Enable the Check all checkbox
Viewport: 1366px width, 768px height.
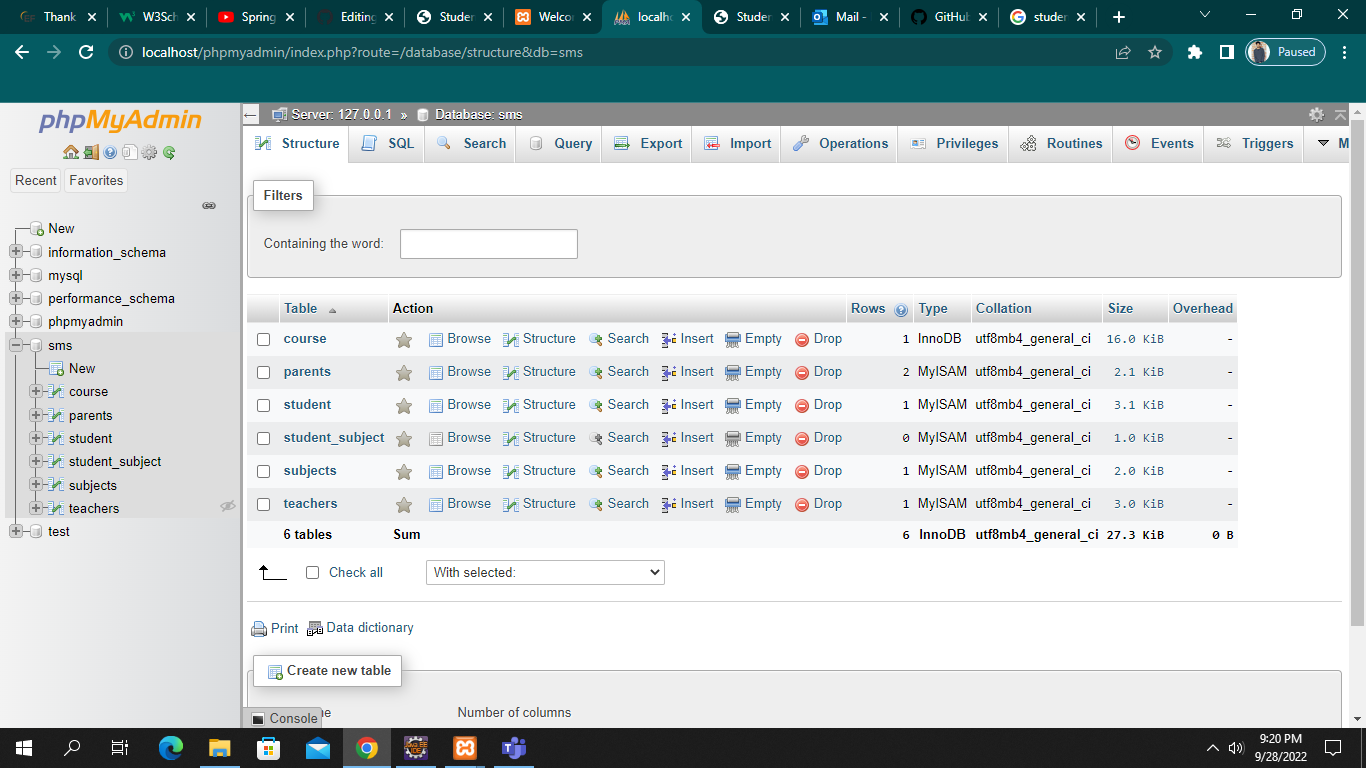[312, 572]
